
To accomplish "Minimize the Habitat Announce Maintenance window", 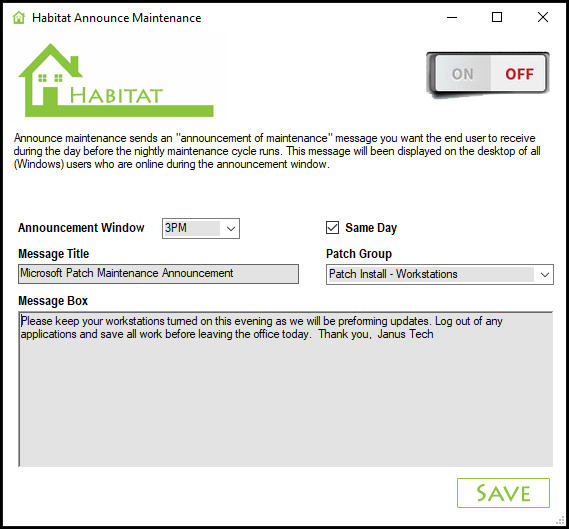I will tap(452, 17).
